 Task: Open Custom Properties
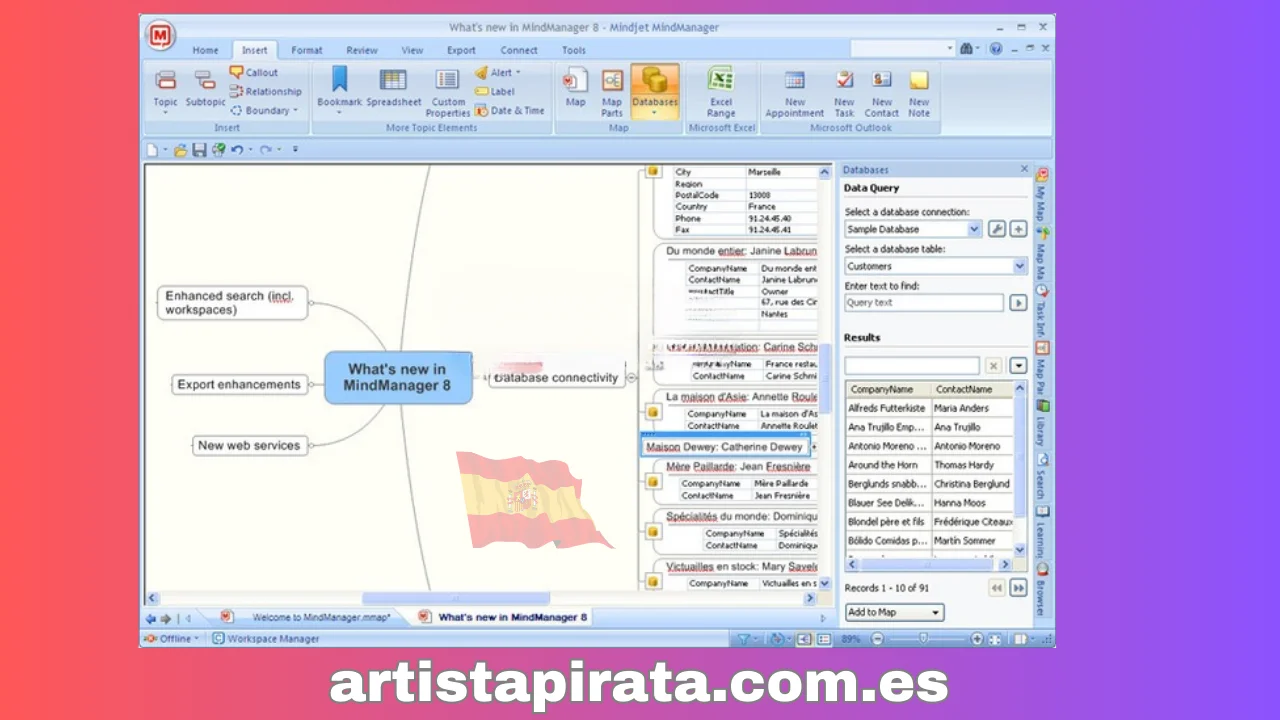pyautogui.click(x=448, y=93)
